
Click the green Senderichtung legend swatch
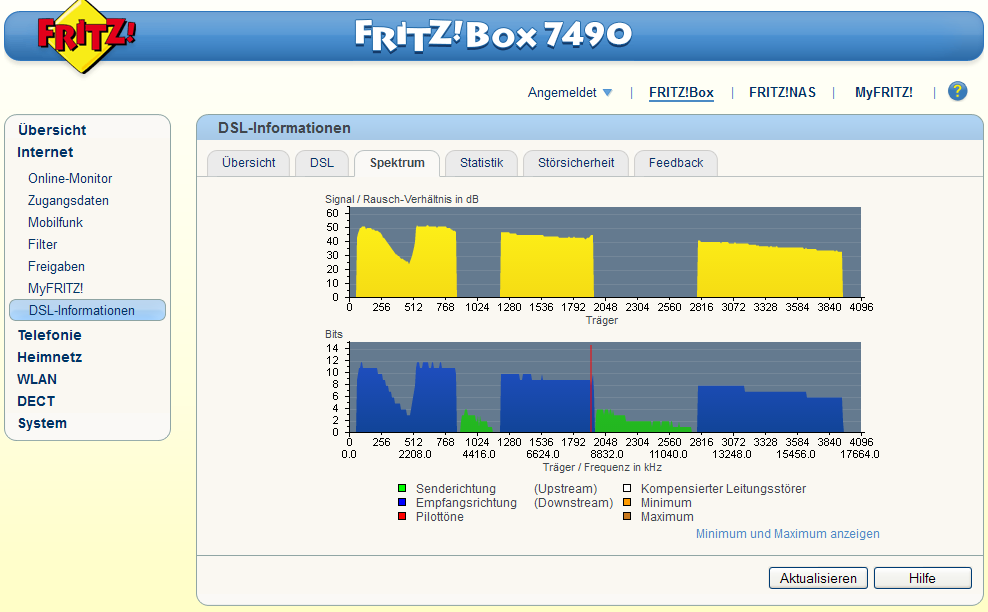[402, 489]
